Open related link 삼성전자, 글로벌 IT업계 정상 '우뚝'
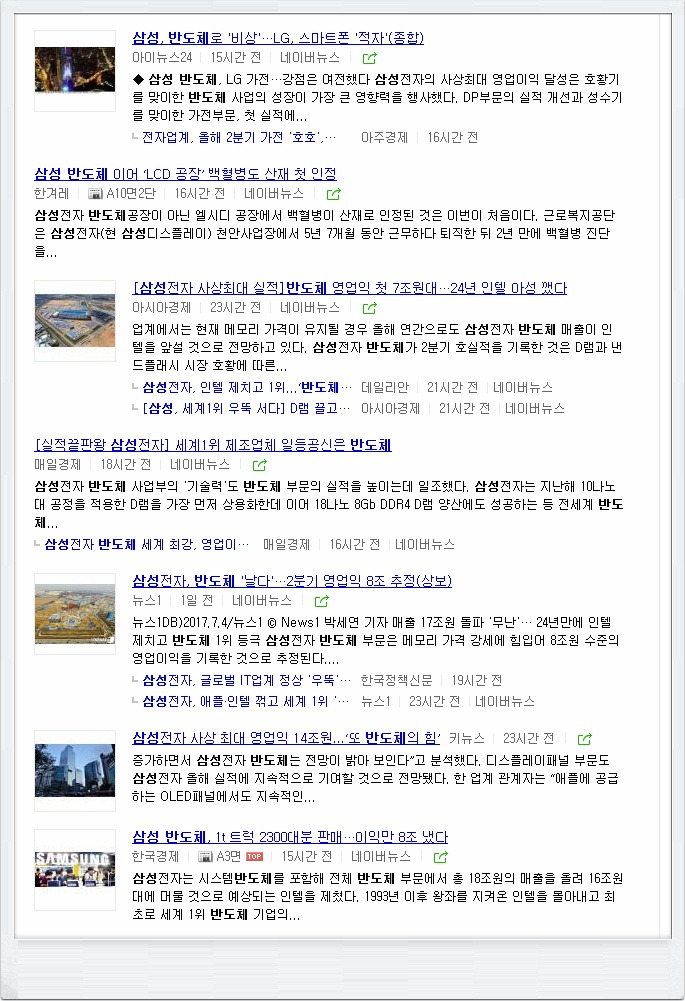 pyautogui.click(x=246, y=681)
